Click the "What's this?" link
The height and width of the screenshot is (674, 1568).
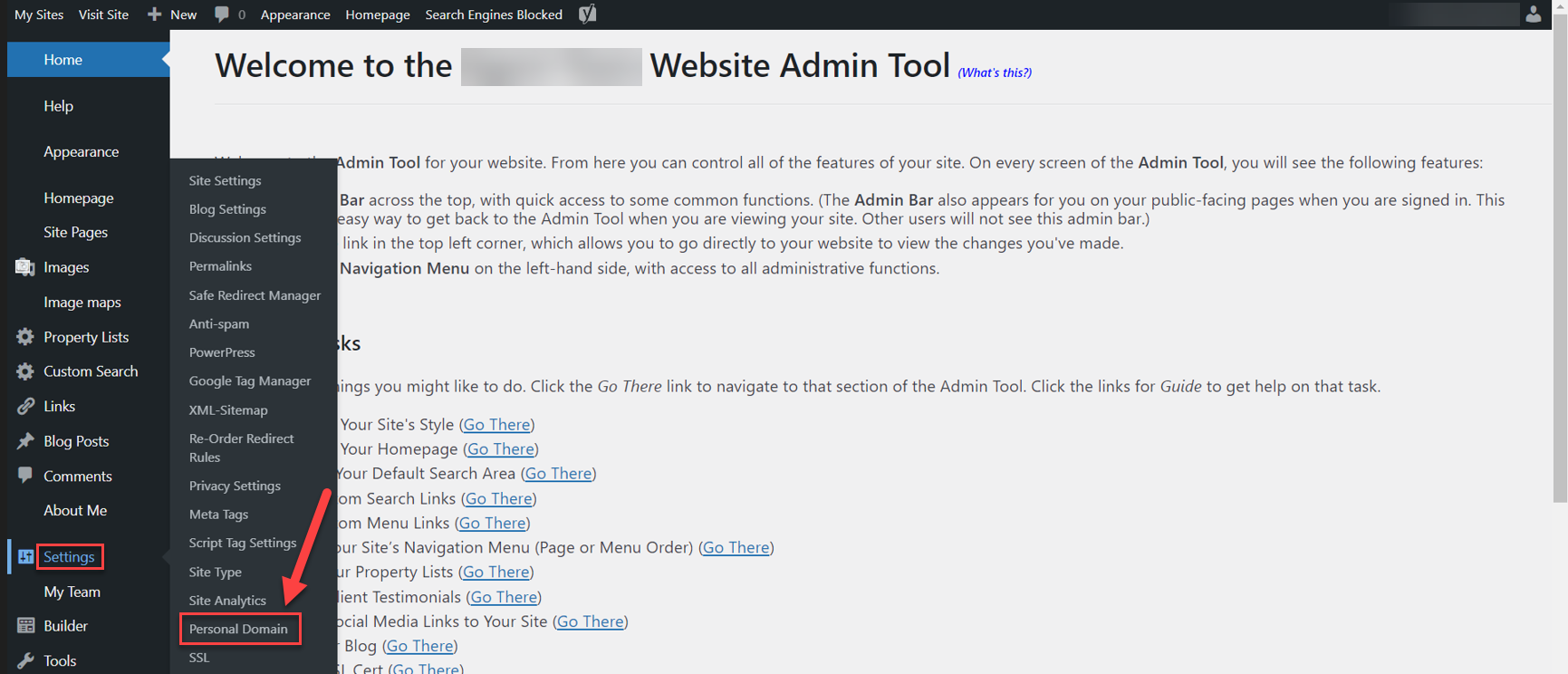click(x=995, y=72)
